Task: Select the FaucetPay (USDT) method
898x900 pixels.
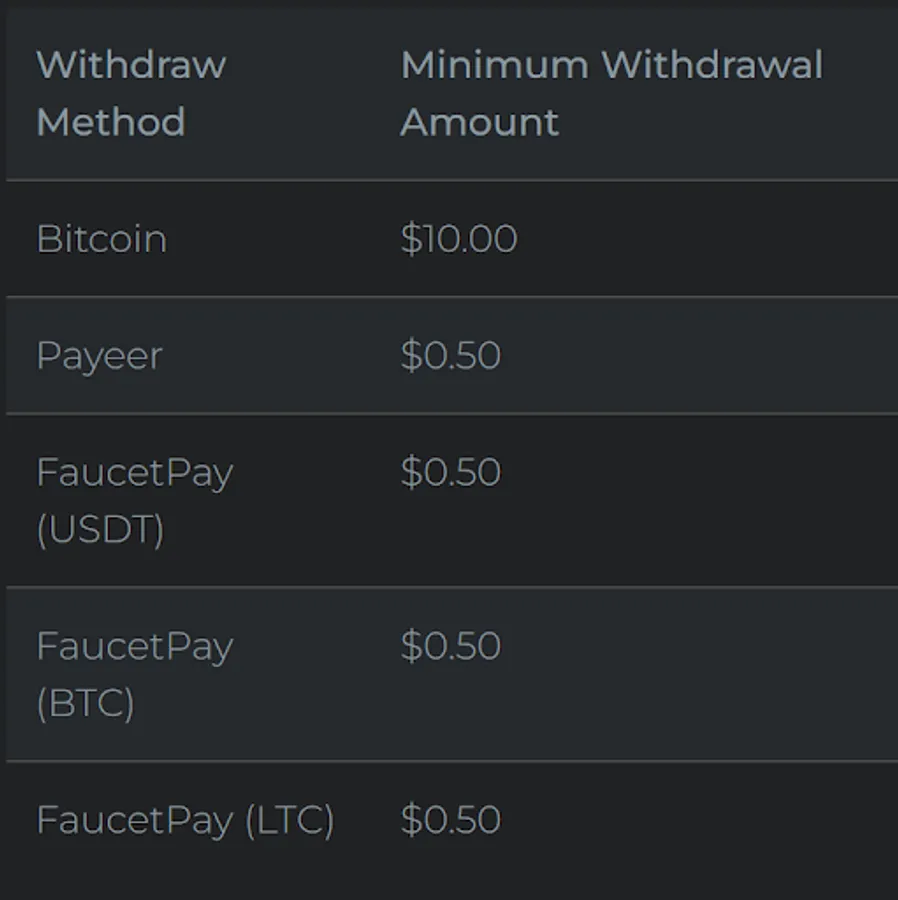Action: (x=134, y=500)
